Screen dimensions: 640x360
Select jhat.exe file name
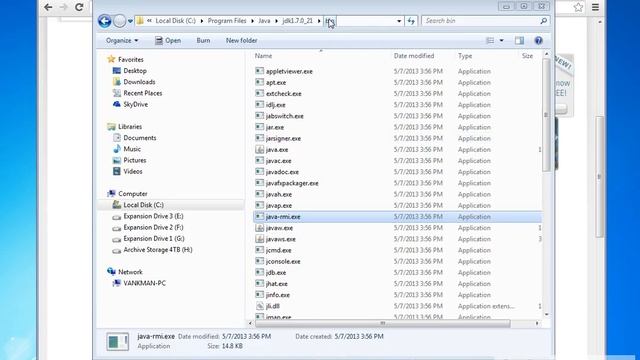276,284
